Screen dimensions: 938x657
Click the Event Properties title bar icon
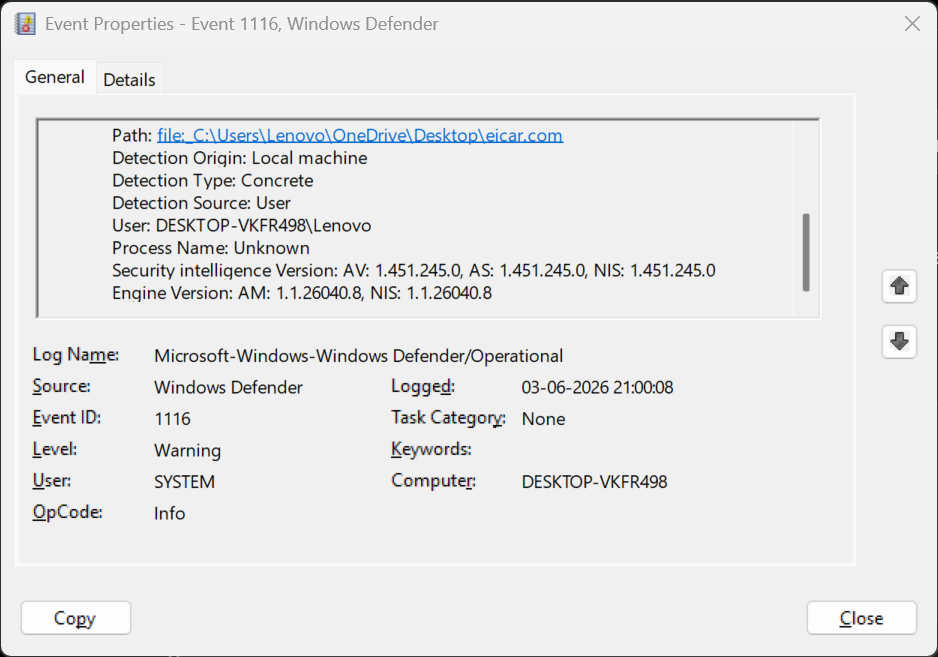click(x=25, y=24)
